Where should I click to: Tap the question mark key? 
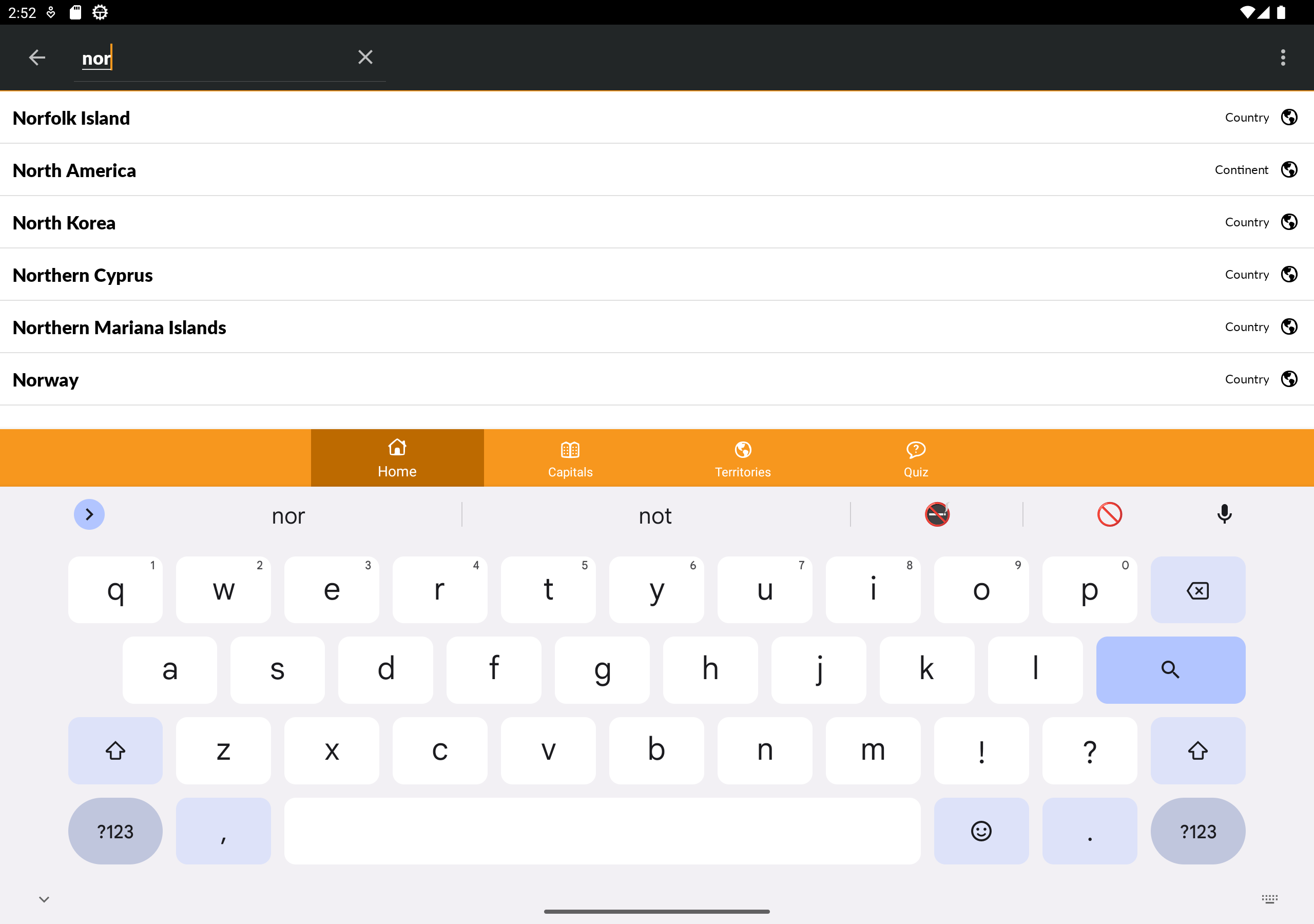(1089, 750)
